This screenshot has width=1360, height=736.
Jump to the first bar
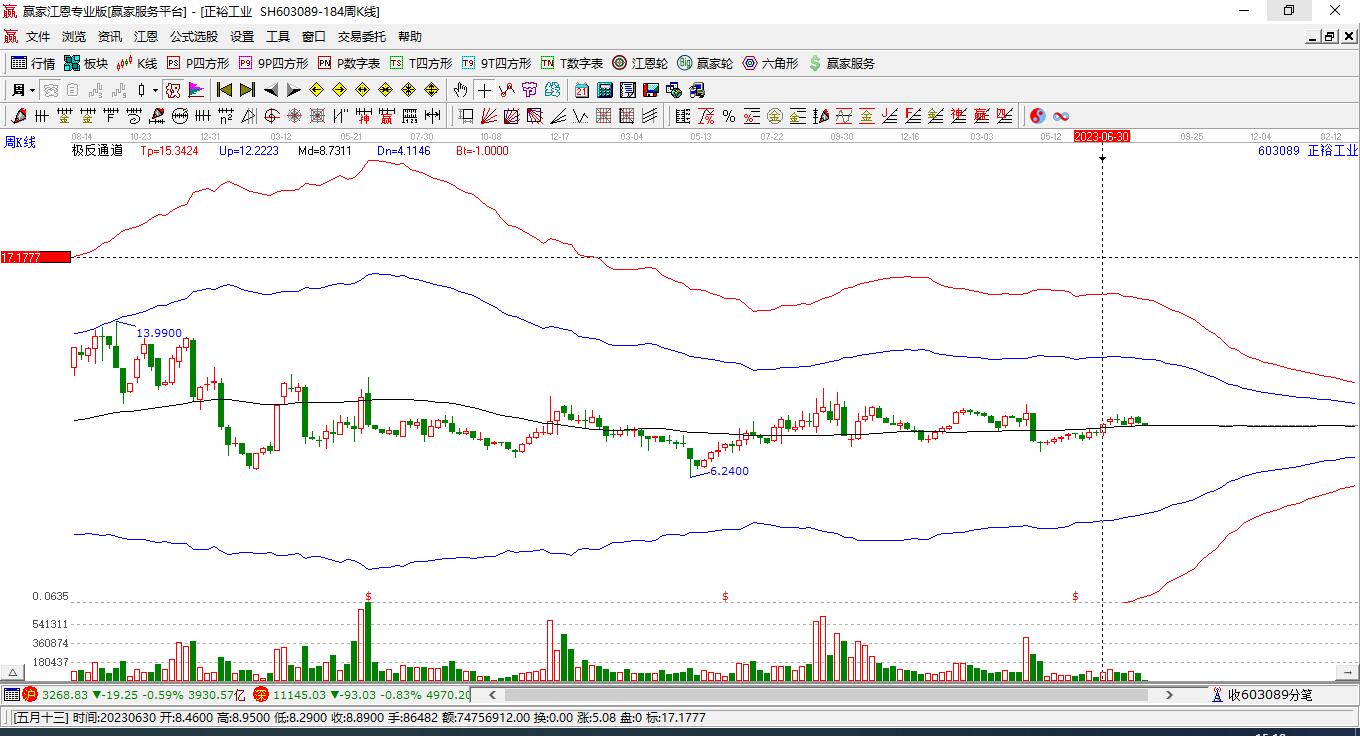pyautogui.click(x=225, y=90)
